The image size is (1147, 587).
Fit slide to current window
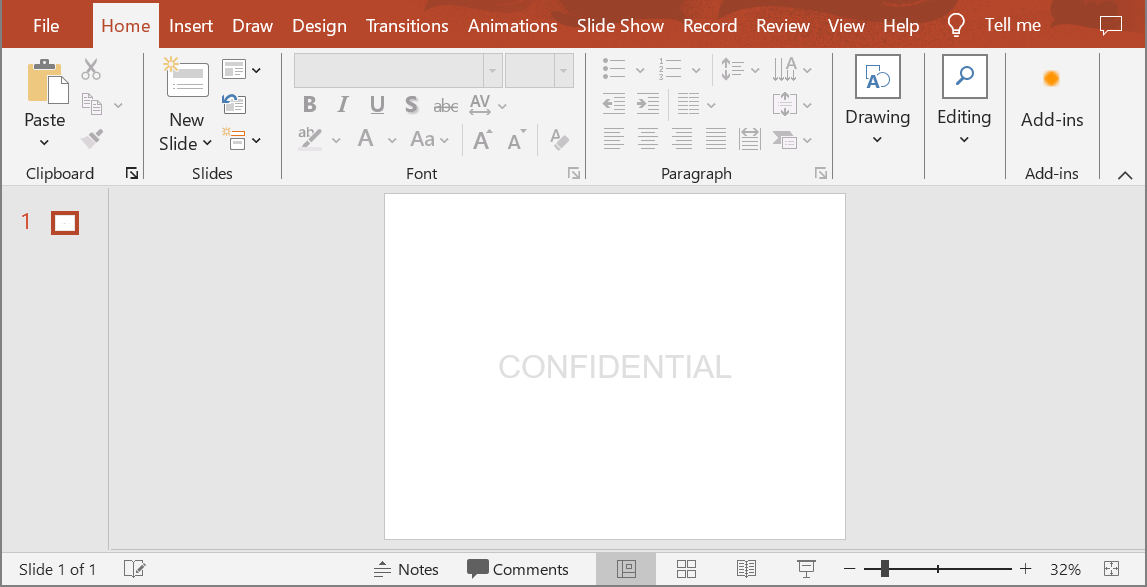pyautogui.click(x=1111, y=569)
